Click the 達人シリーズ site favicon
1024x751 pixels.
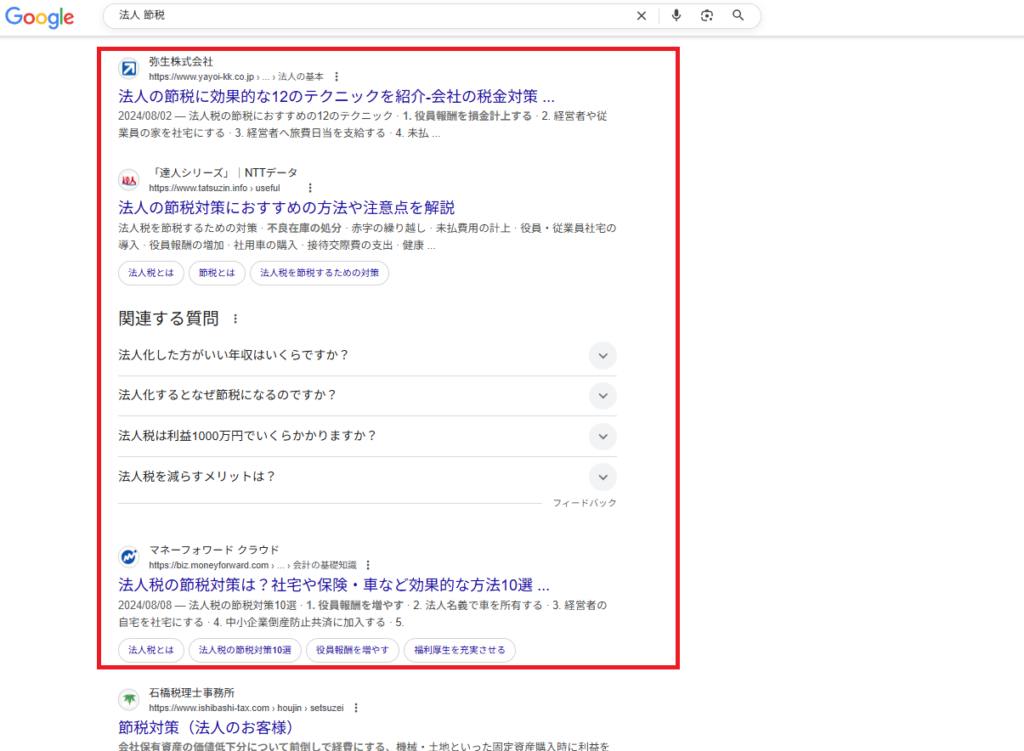tap(129, 180)
